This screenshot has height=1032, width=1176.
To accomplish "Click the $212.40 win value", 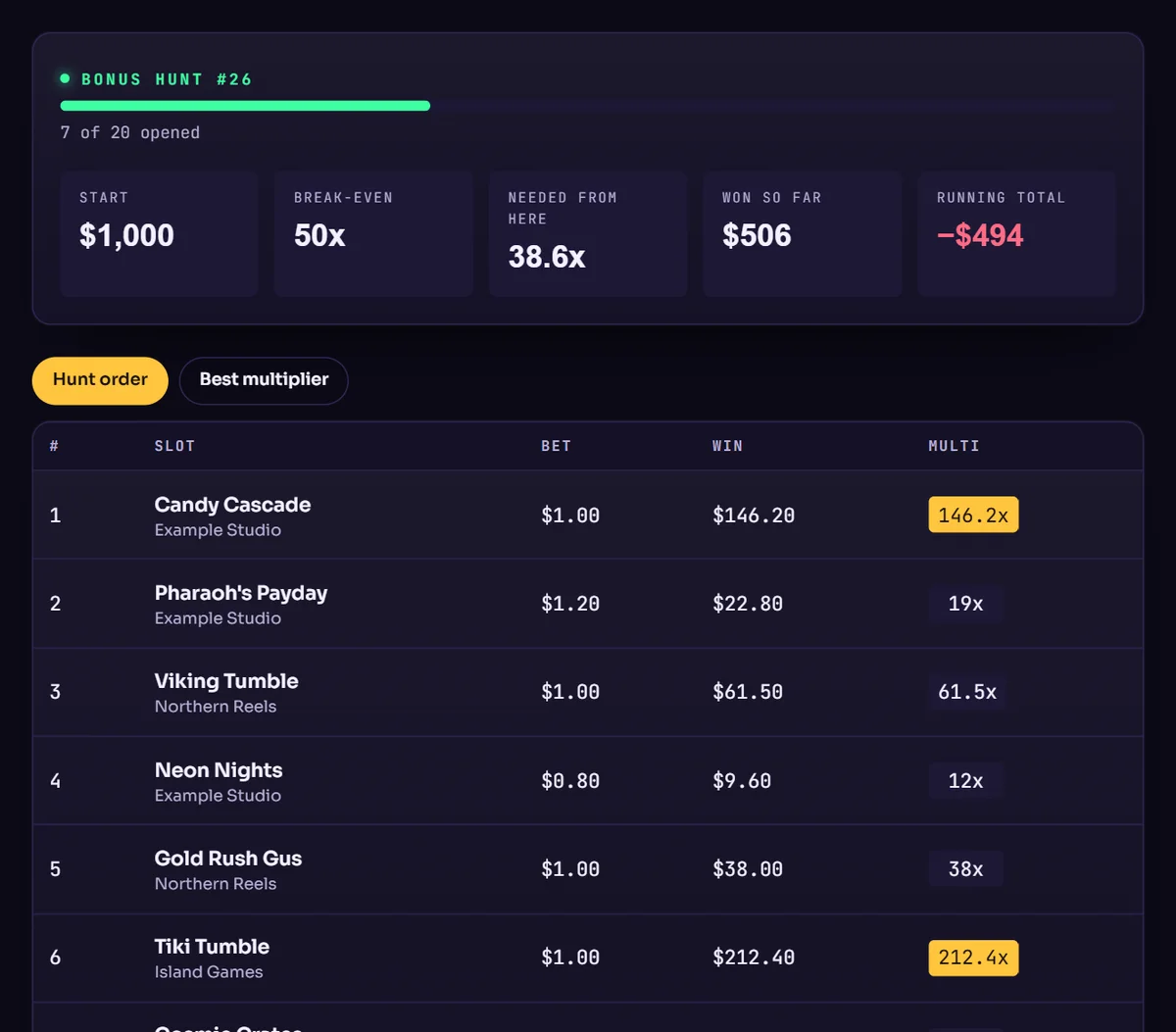I will point(754,958).
